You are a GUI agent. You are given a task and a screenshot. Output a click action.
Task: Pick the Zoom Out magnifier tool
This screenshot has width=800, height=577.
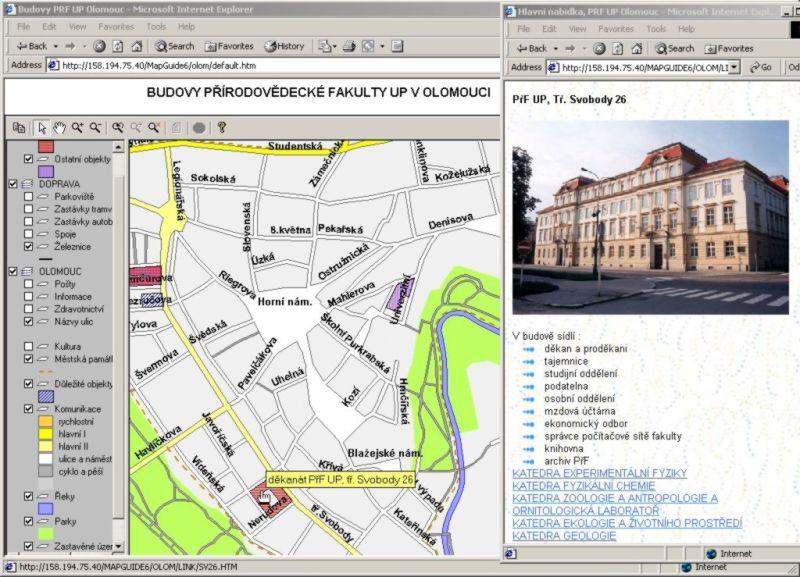coord(95,128)
